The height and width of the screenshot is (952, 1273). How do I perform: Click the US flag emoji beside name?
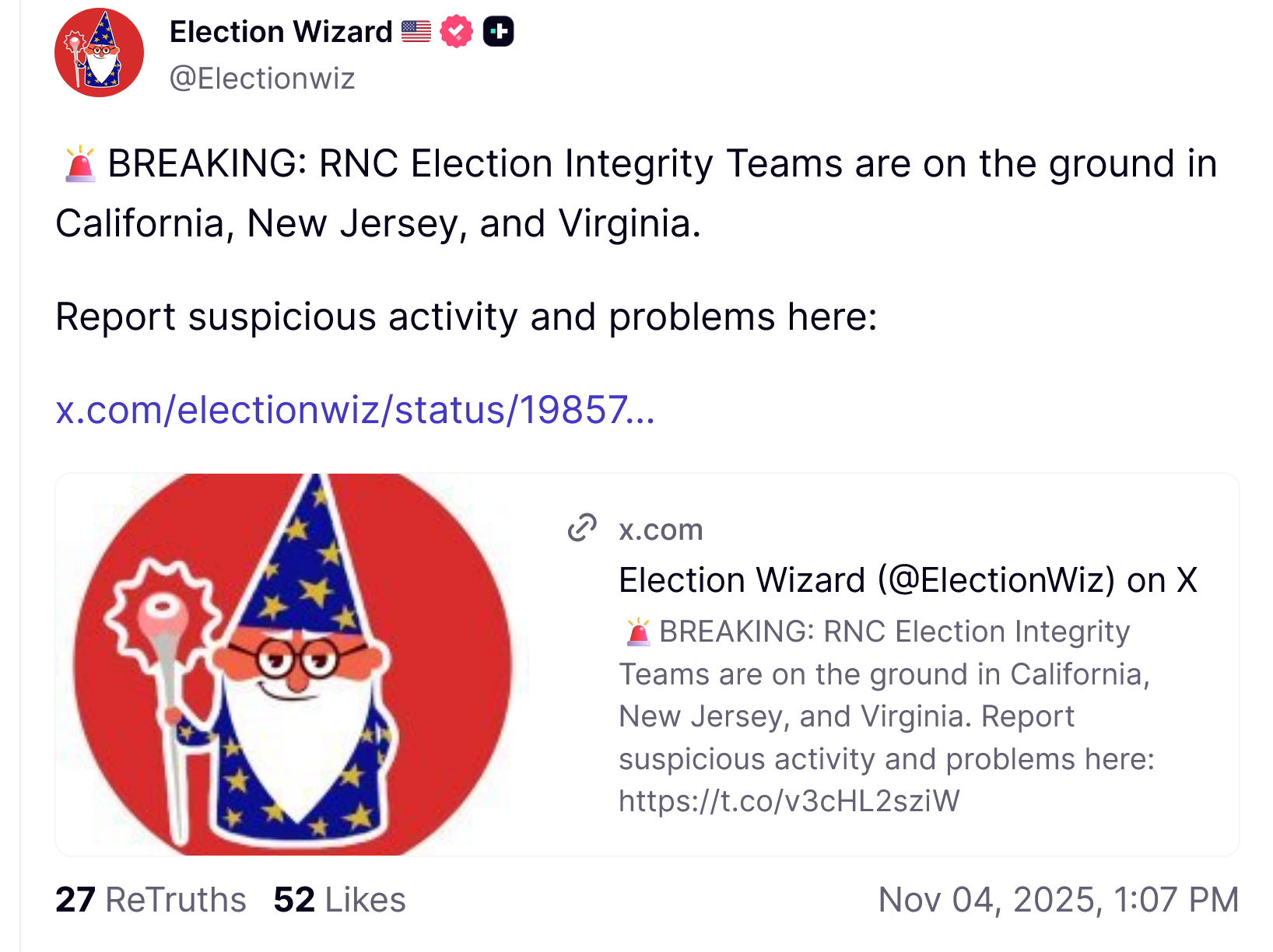(x=416, y=32)
